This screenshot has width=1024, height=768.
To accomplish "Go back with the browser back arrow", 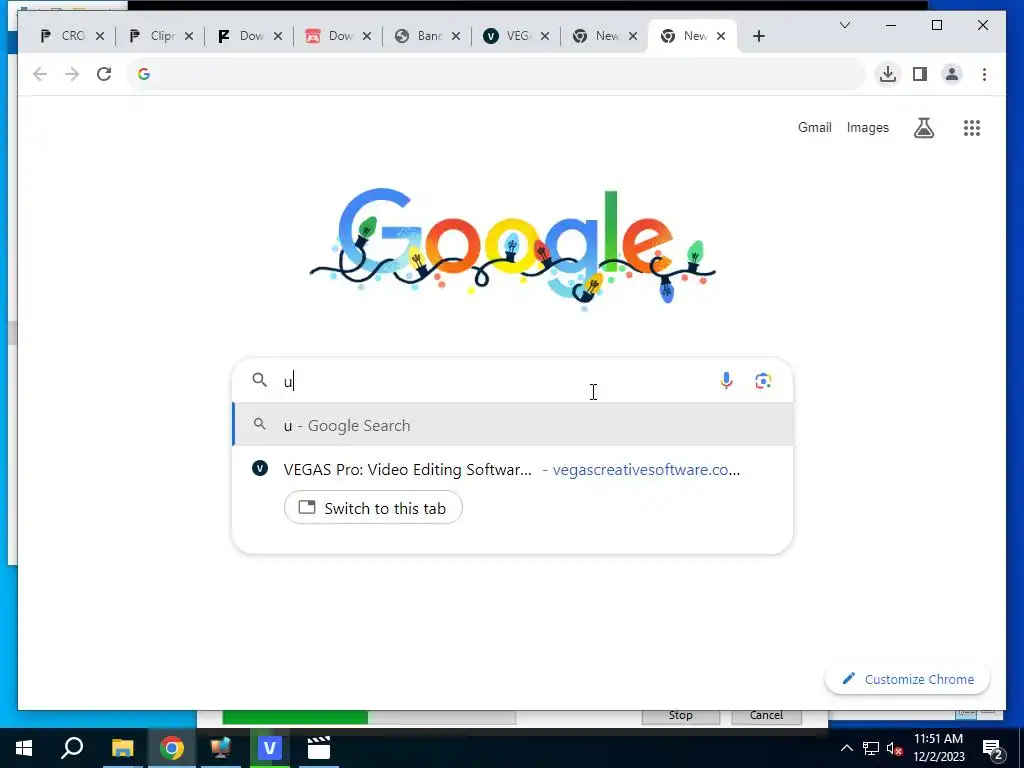I will click(x=40, y=74).
